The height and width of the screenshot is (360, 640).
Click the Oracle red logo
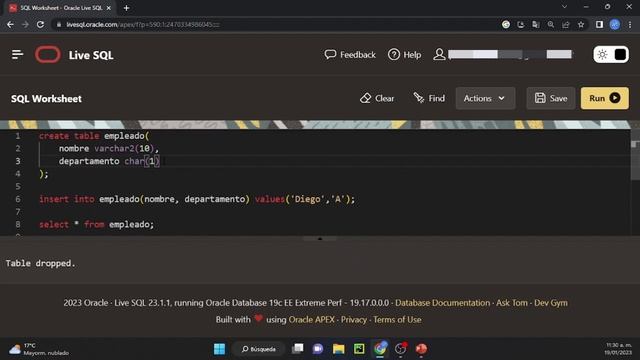48,55
